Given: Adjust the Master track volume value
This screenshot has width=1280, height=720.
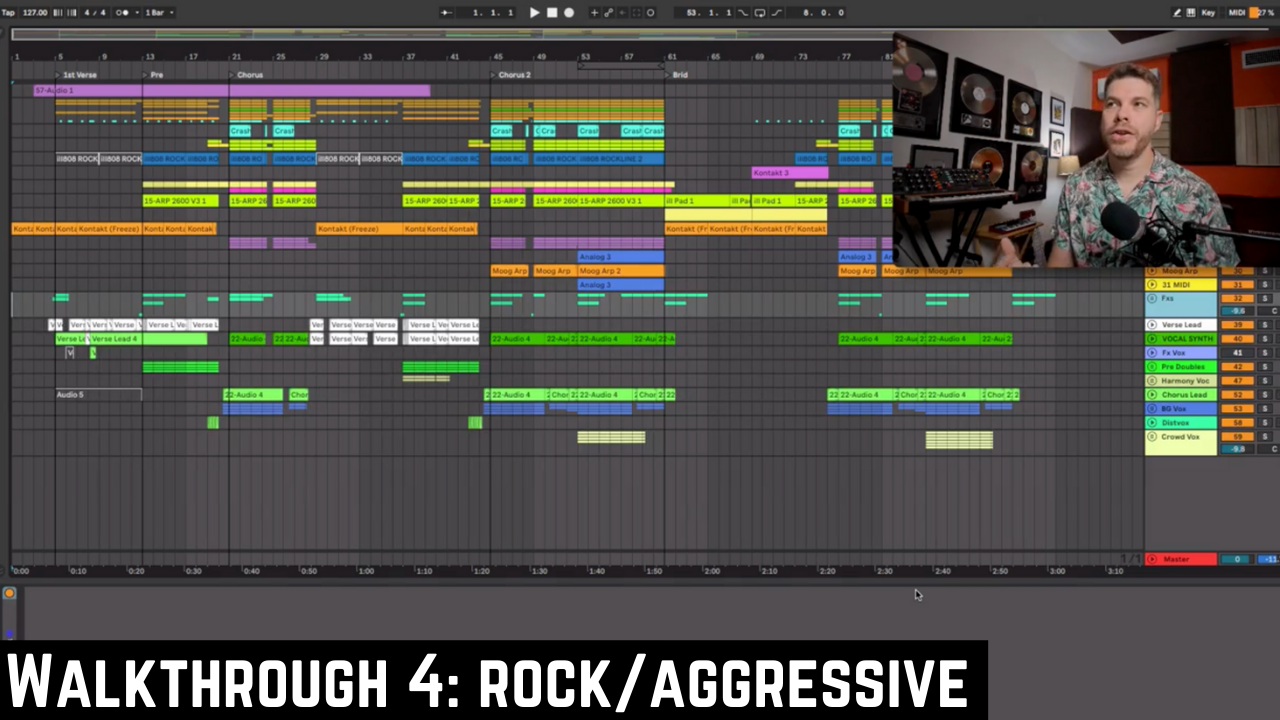Looking at the screenshot, I should (x=1237, y=559).
